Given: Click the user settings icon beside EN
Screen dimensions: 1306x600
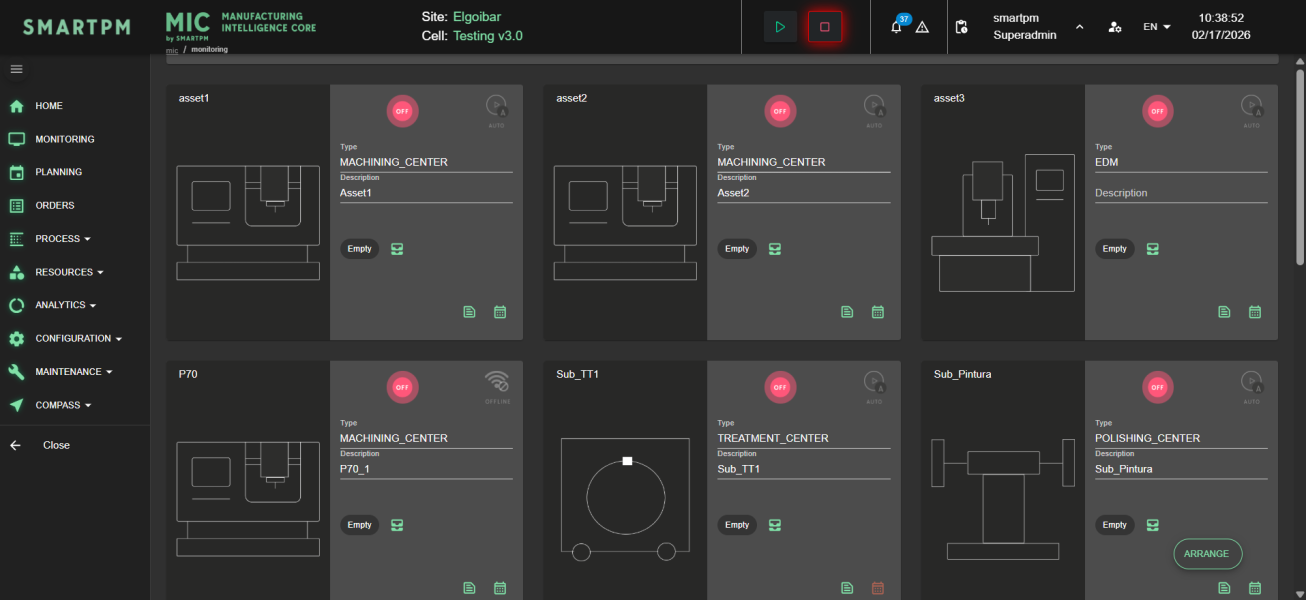Looking at the screenshot, I should (x=1114, y=27).
